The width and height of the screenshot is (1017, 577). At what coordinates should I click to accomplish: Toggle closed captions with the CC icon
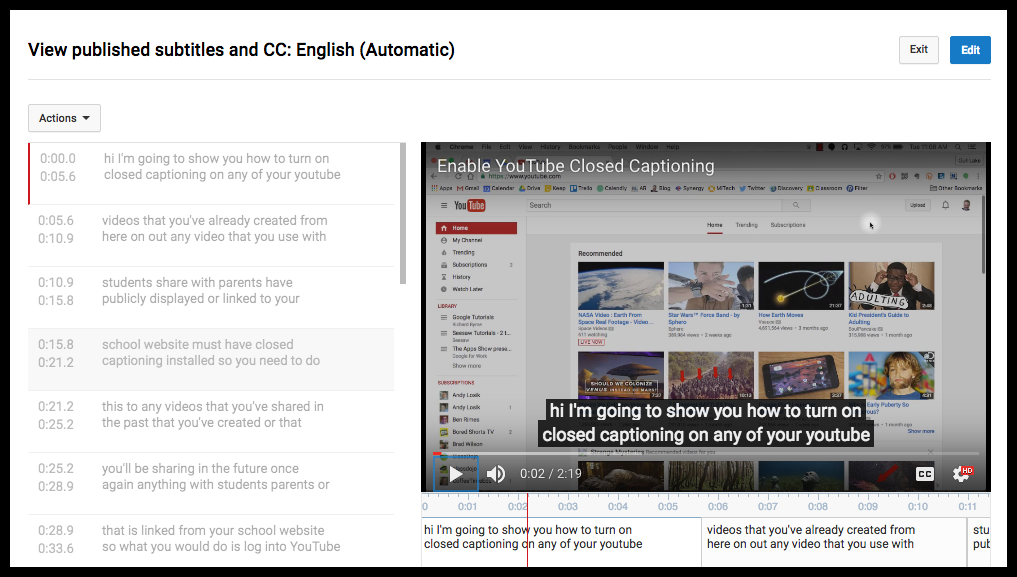[924, 474]
